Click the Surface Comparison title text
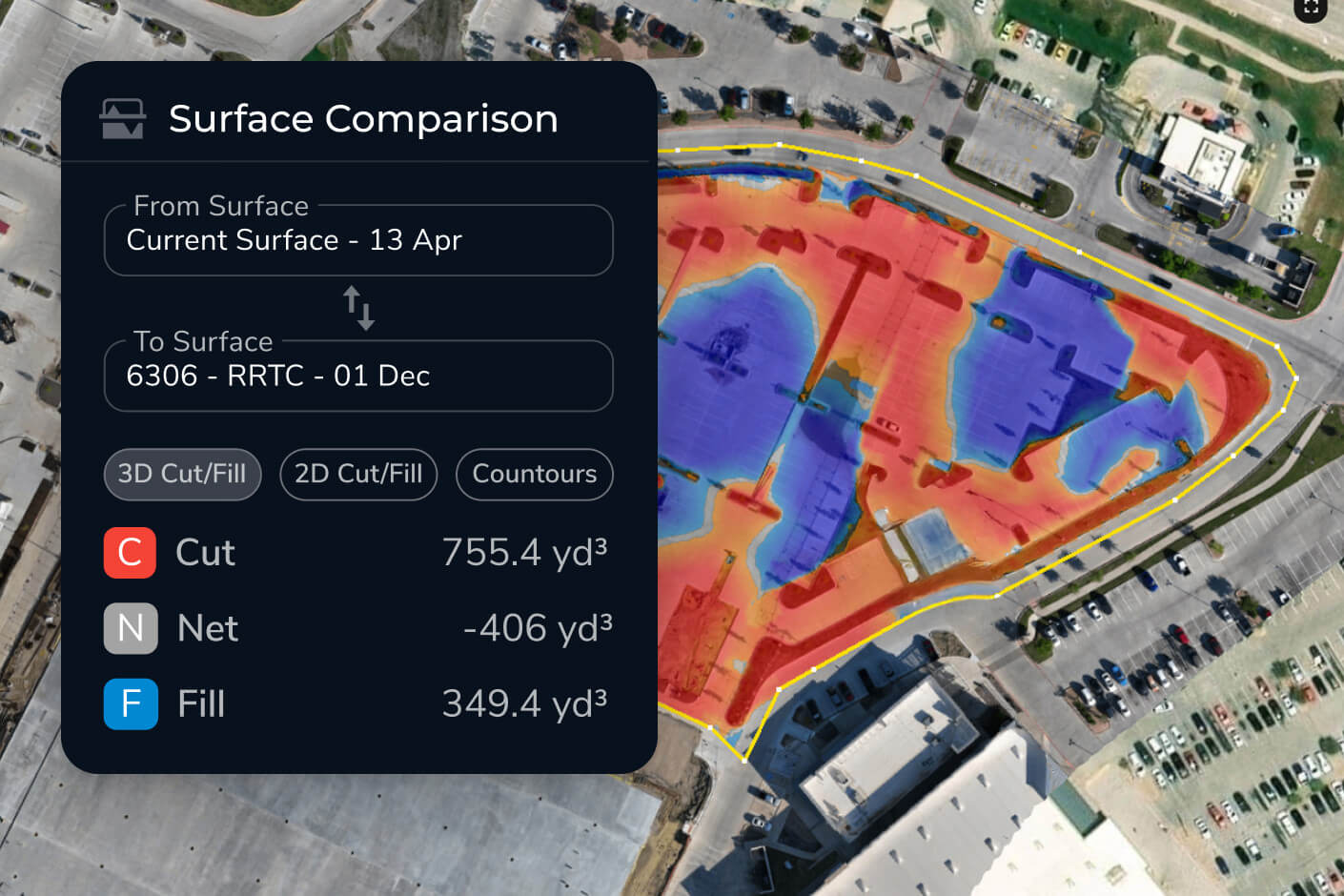 point(363,119)
